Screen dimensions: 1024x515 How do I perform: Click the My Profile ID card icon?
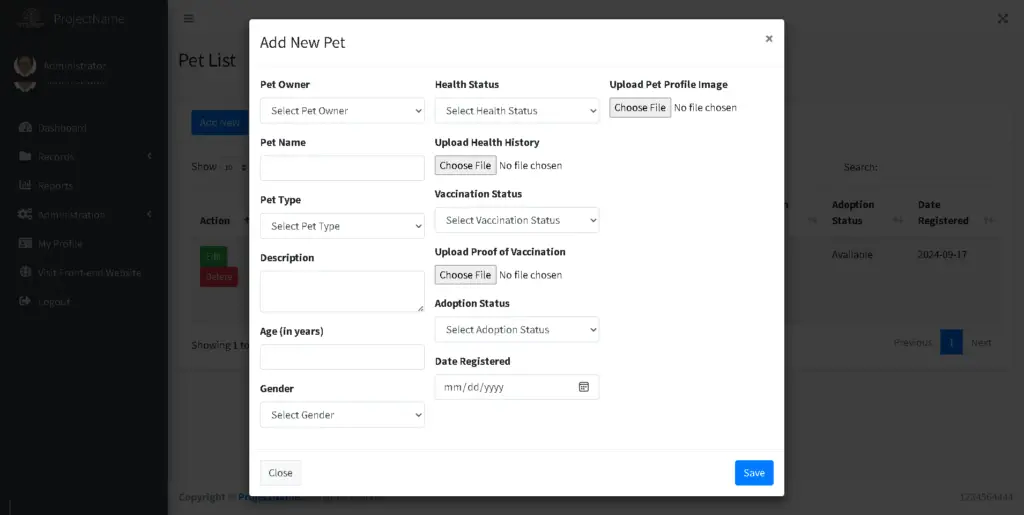(x=25, y=243)
